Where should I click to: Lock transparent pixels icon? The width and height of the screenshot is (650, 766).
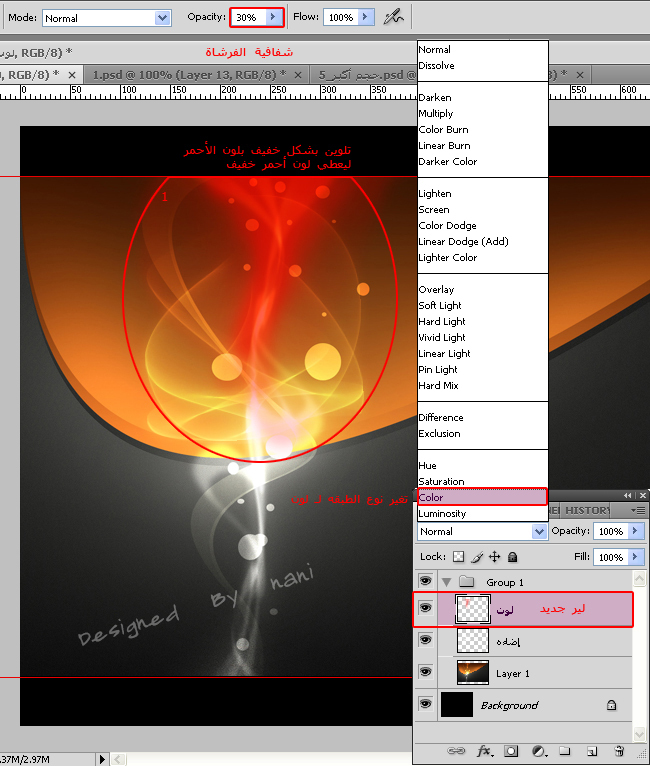tap(459, 556)
